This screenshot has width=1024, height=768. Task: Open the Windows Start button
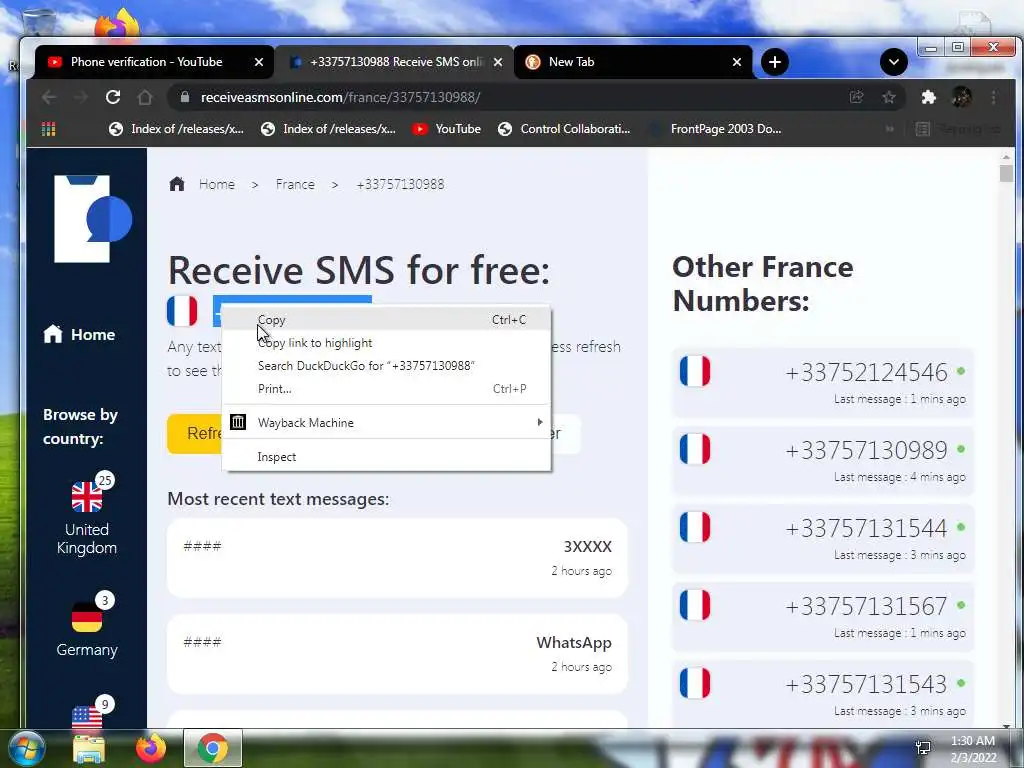[26, 748]
